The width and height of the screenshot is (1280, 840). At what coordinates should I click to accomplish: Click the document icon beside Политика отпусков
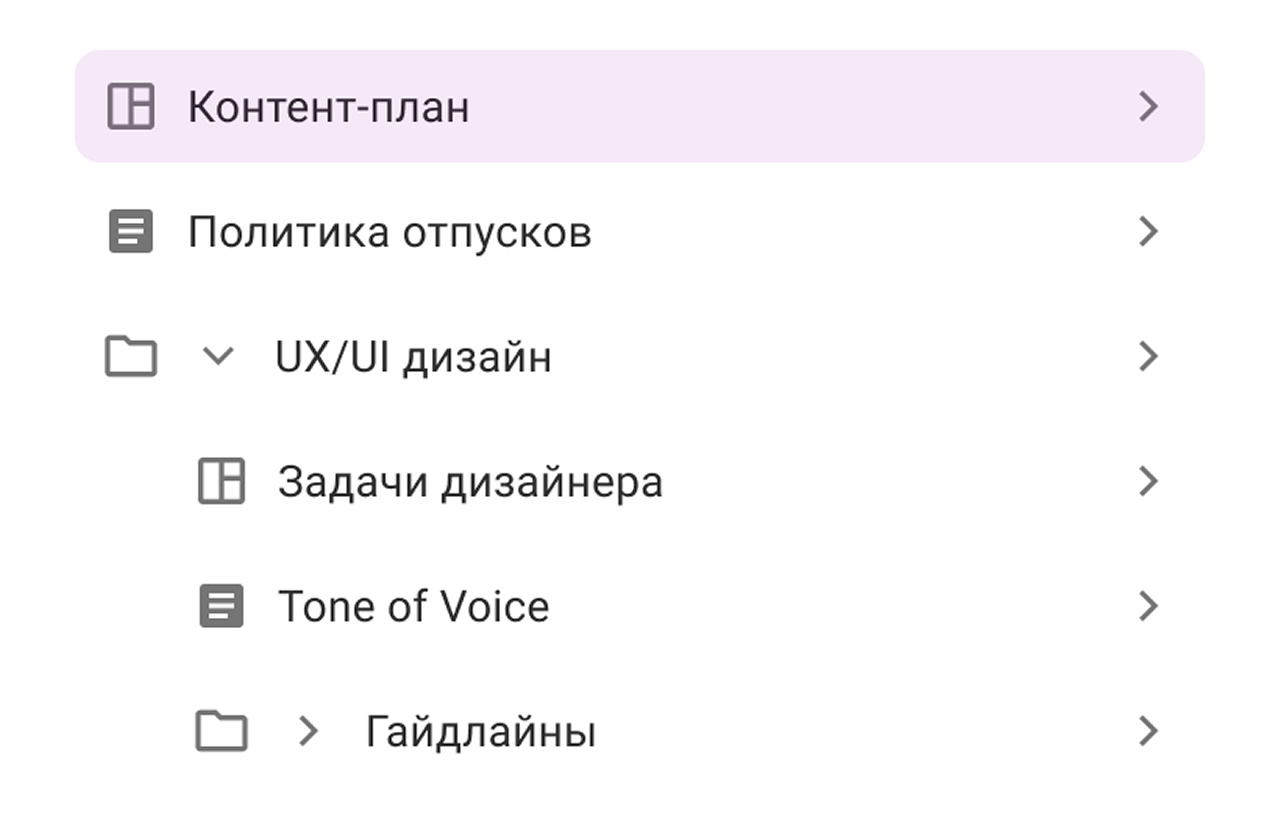tap(131, 232)
